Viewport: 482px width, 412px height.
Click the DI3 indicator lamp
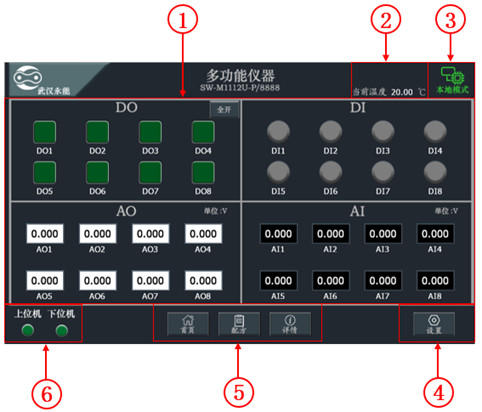[x=383, y=132]
